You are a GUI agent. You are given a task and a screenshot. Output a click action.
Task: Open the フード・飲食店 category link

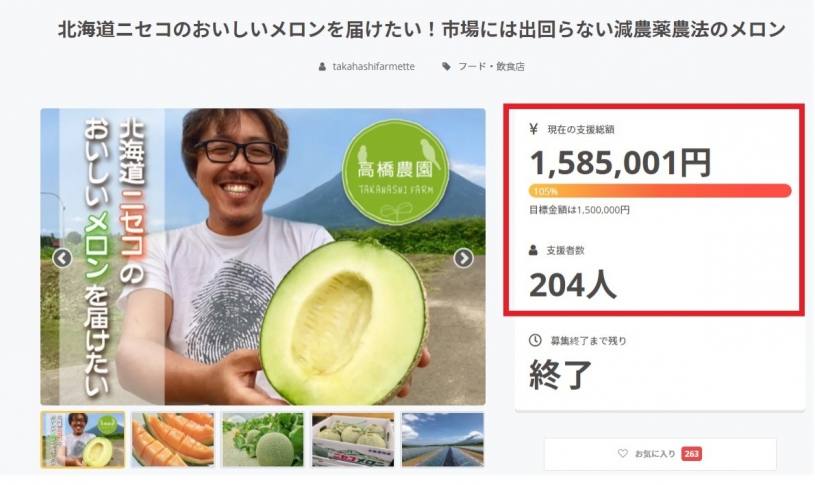491,67
